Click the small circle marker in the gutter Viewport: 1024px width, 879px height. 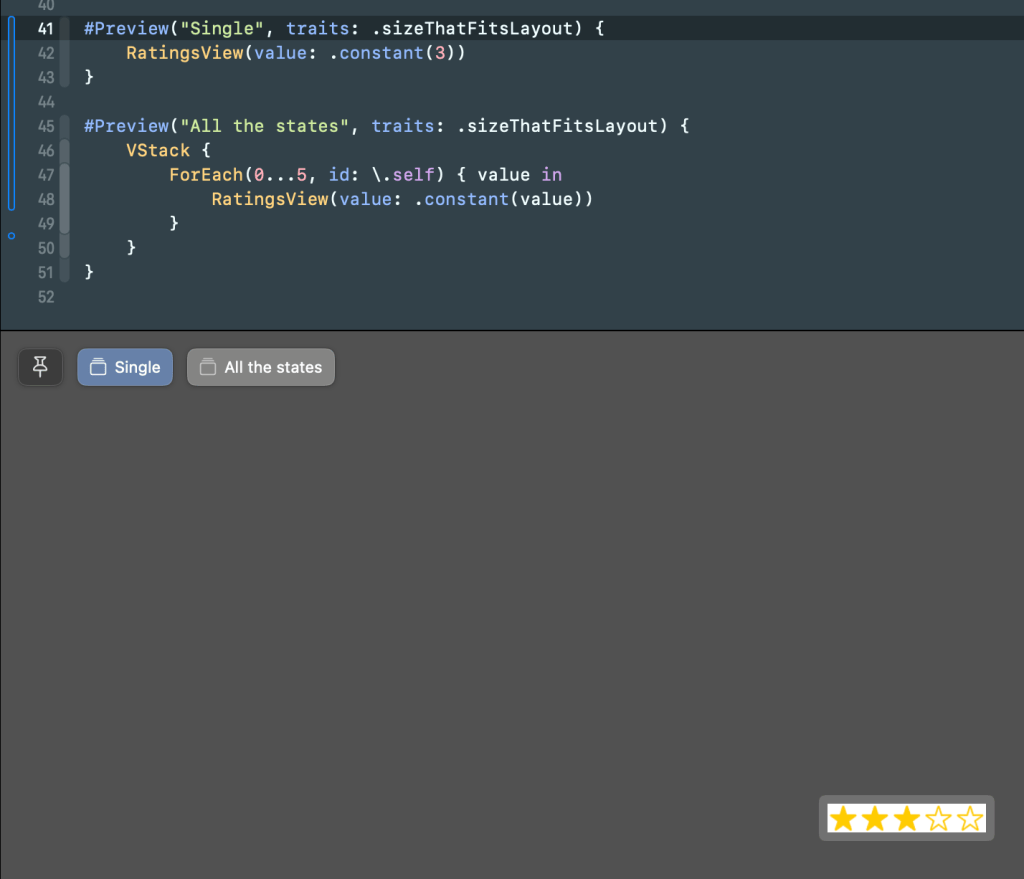pyautogui.click(x=11, y=236)
